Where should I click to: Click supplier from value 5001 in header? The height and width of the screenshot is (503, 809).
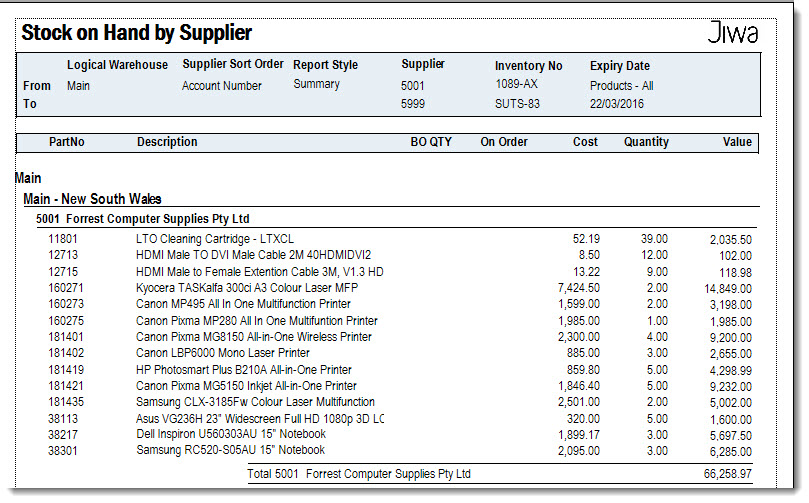pyautogui.click(x=413, y=86)
